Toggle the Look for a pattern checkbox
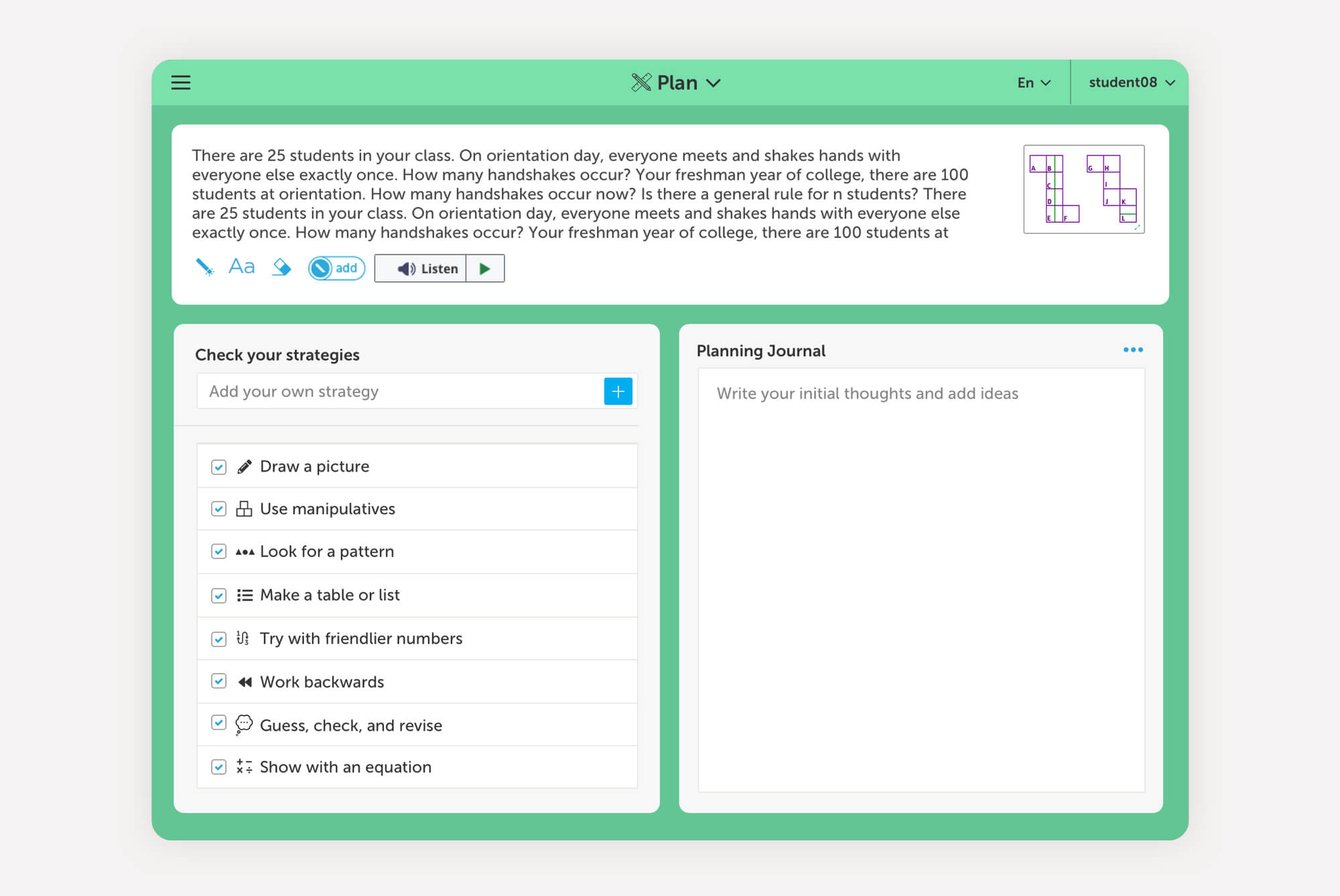 (218, 551)
